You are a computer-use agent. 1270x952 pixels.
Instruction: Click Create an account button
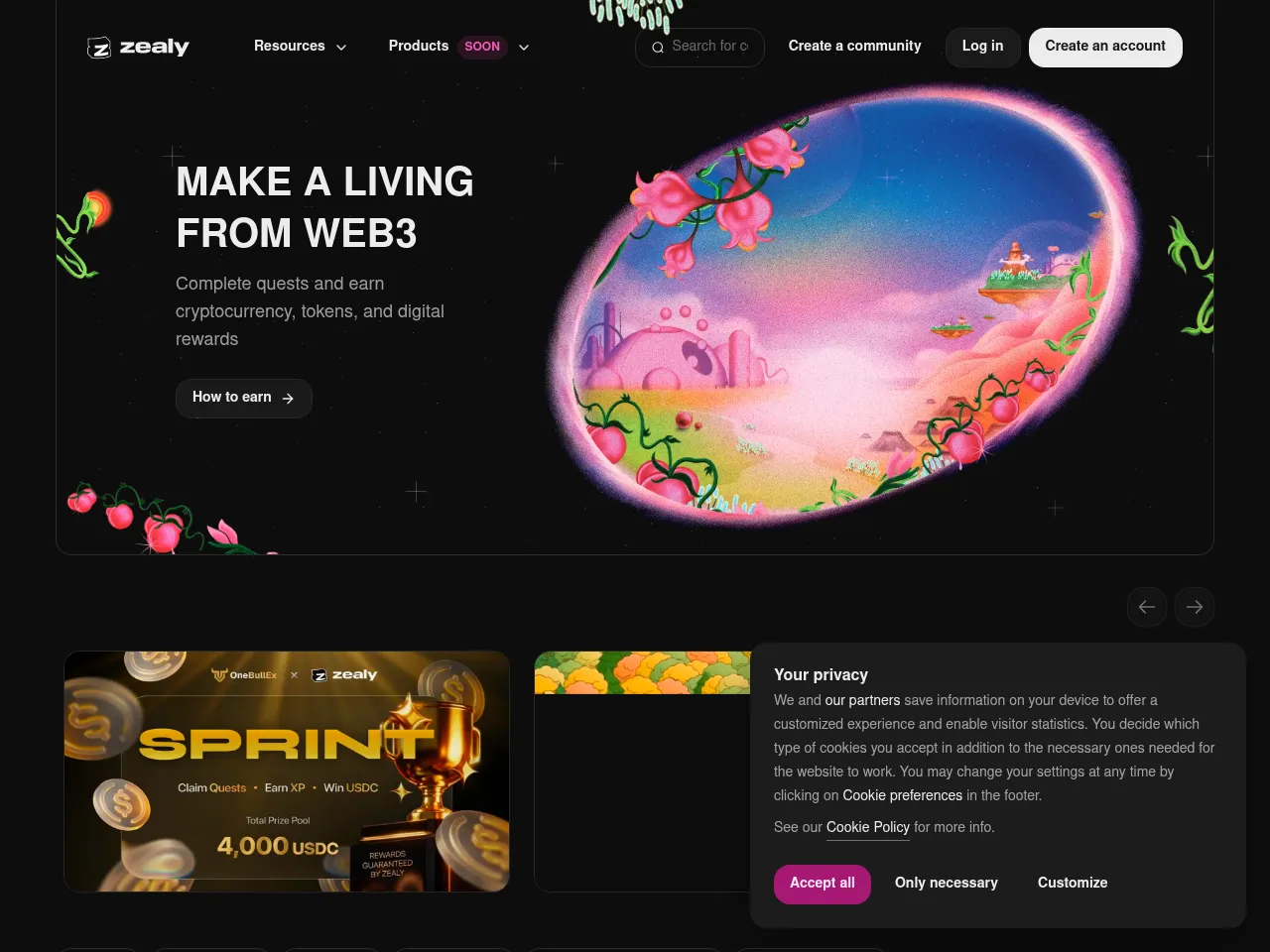(1105, 47)
